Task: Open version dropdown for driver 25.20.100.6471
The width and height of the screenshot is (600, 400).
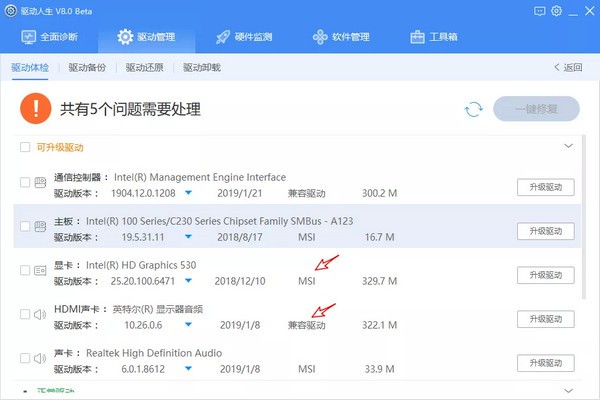Action: 188,281
